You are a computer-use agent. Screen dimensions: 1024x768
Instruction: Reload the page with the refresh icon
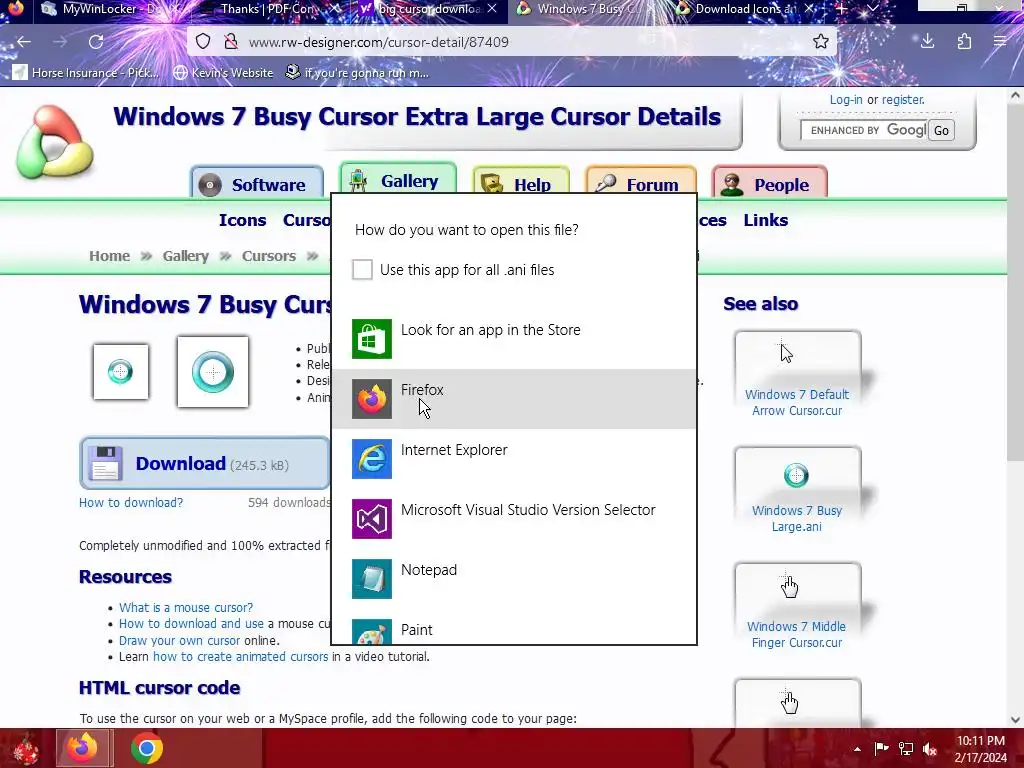pos(96,42)
